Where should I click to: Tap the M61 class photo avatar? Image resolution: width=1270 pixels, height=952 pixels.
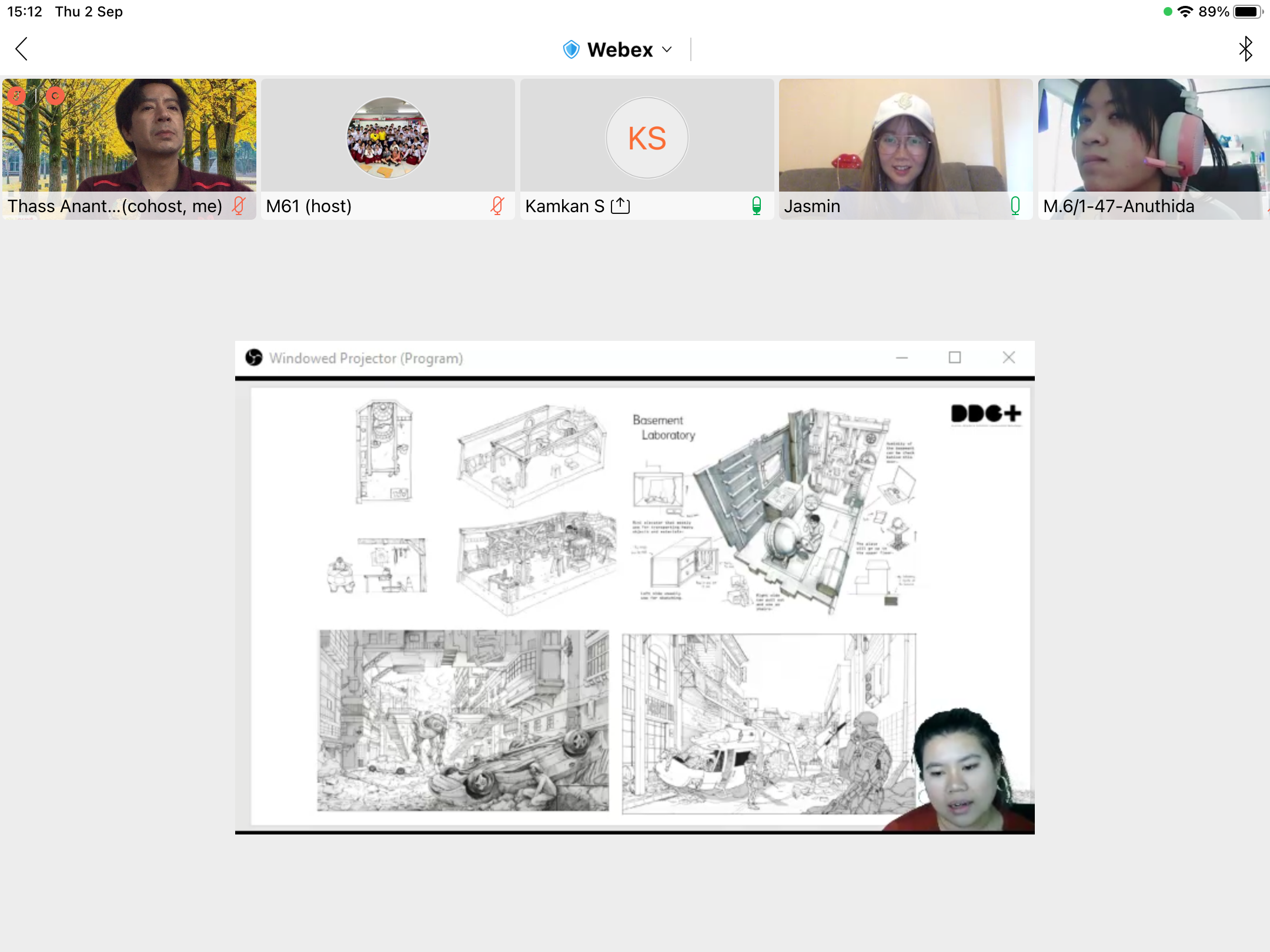pos(388,138)
